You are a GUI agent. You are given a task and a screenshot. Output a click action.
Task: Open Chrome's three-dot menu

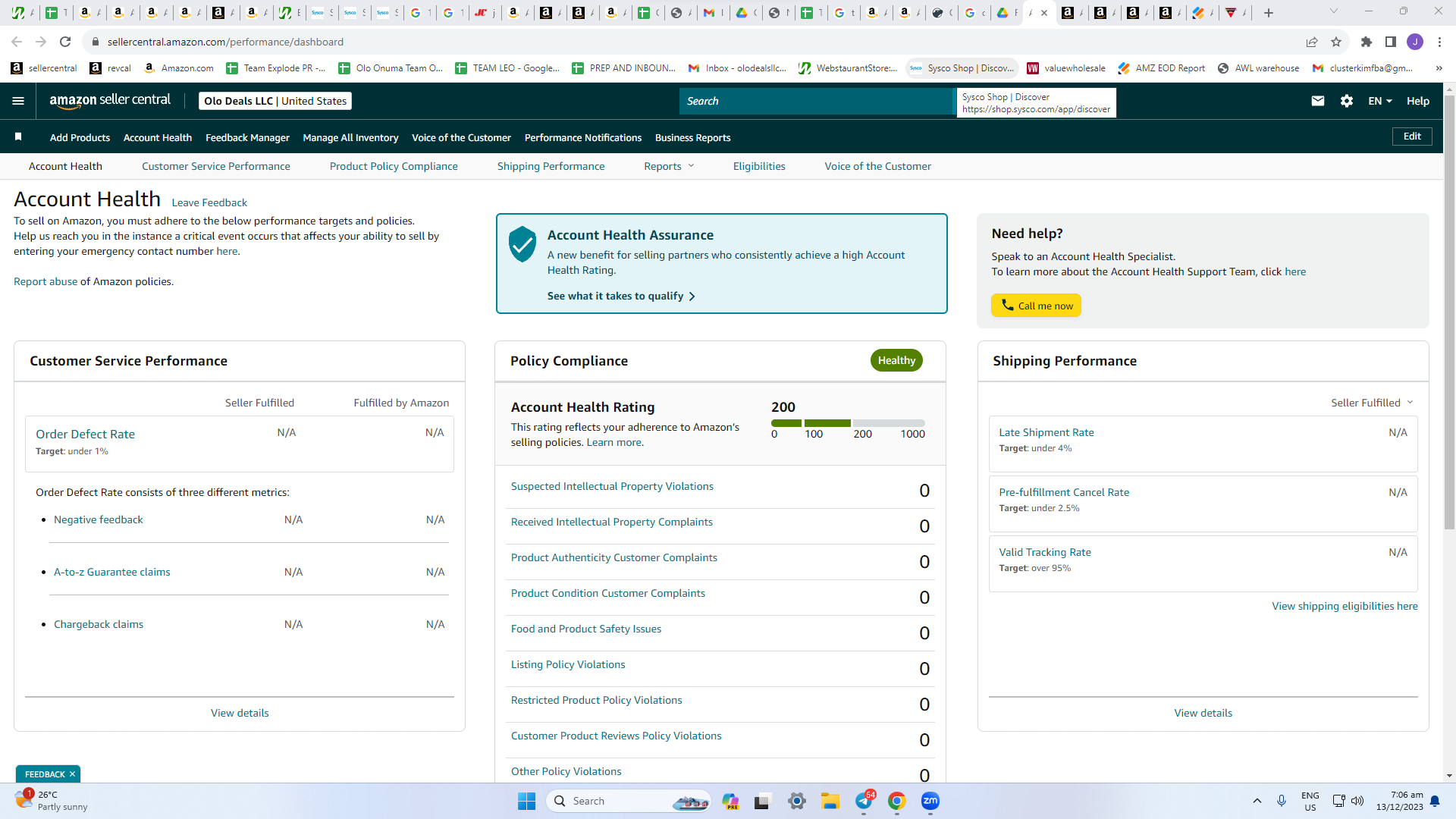[1439, 42]
